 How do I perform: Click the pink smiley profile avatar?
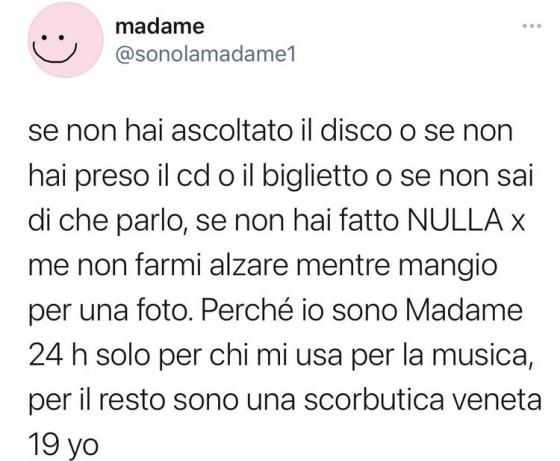point(66,39)
